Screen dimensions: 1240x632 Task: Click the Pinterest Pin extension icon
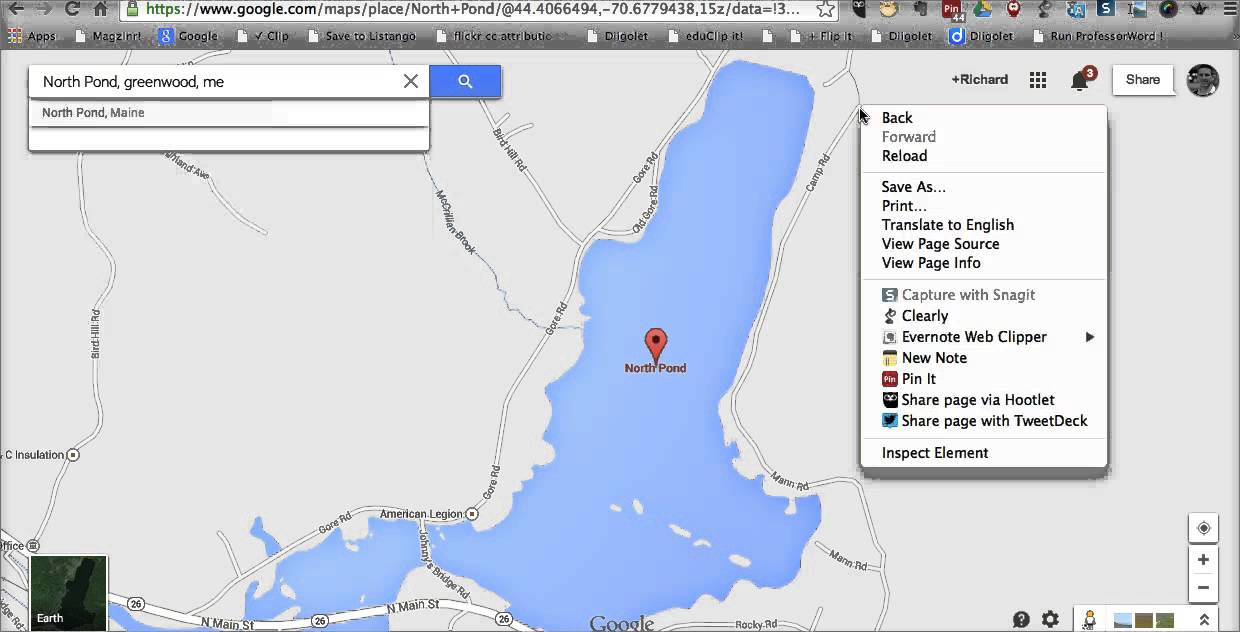click(952, 10)
